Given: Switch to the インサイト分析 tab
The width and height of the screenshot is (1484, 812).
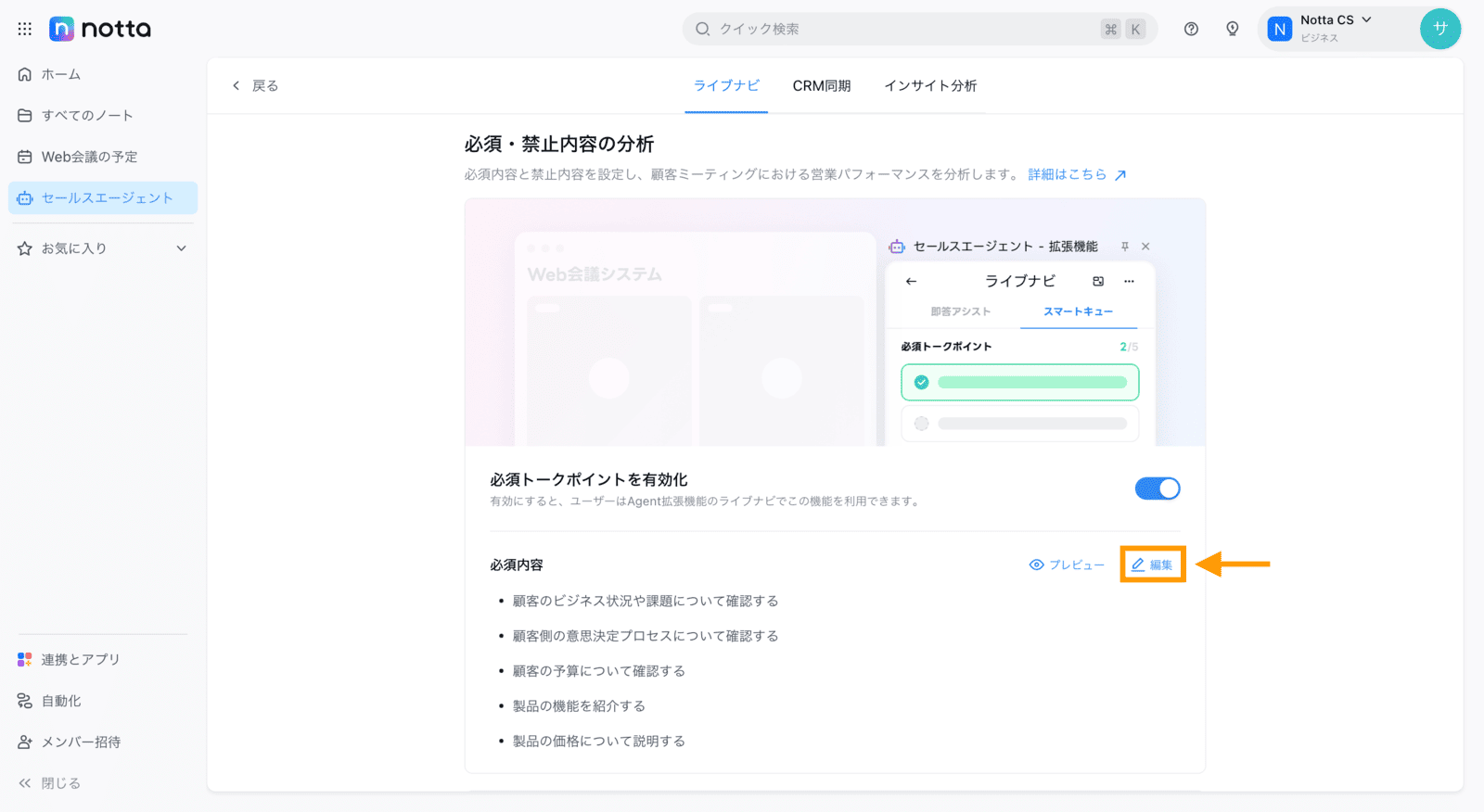Looking at the screenshot, I should click(930, 85).
